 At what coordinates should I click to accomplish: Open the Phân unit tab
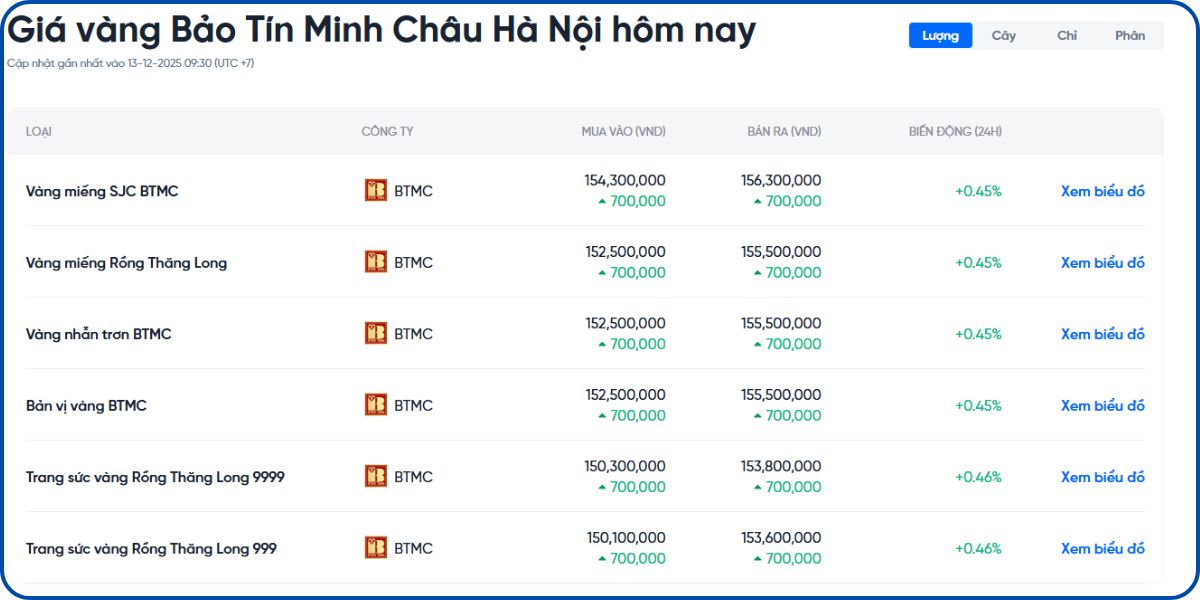pos(1131,35)
